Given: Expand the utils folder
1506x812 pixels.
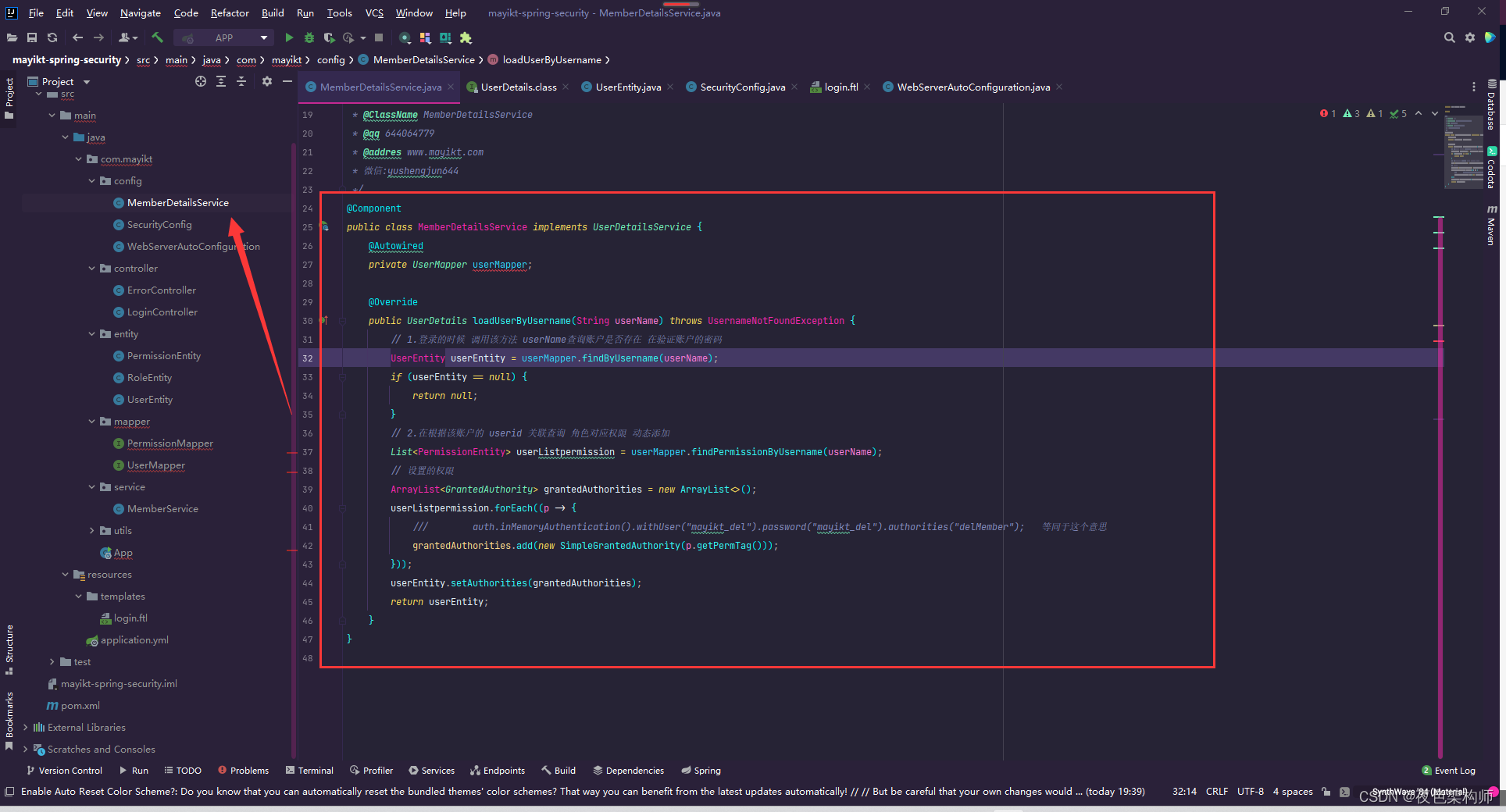Looking at the screenshot, I should point(92,530).
